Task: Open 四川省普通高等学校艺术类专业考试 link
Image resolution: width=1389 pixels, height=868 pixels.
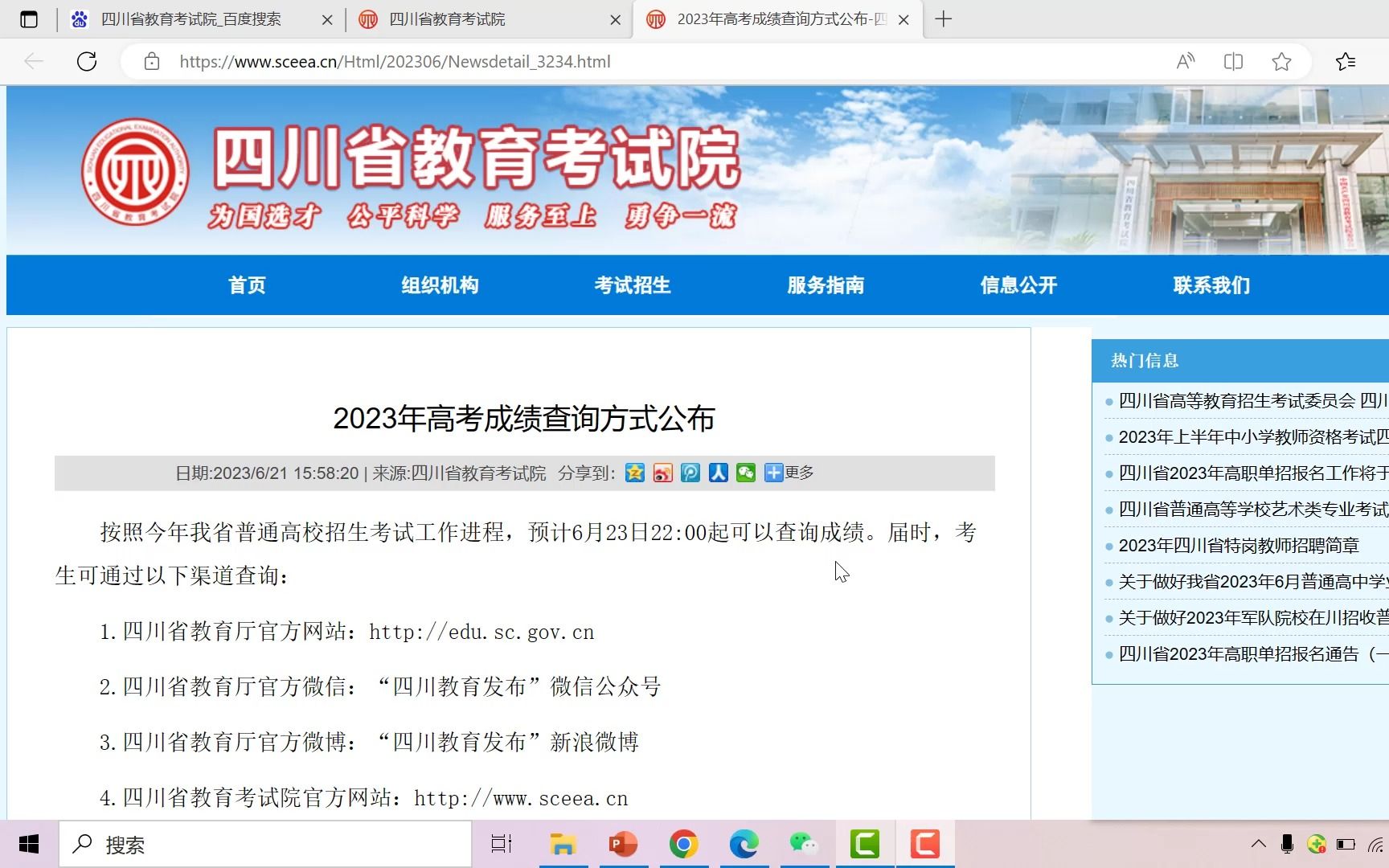Action: tap(1253, 509)
